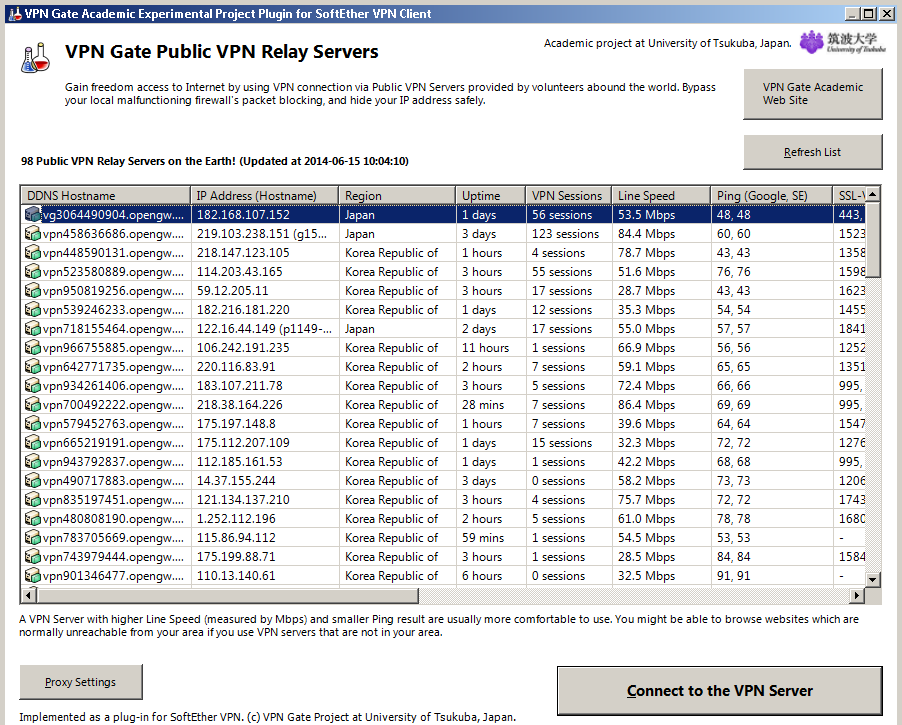Select hostname vpn783705669.opengw

pos(113,537)
